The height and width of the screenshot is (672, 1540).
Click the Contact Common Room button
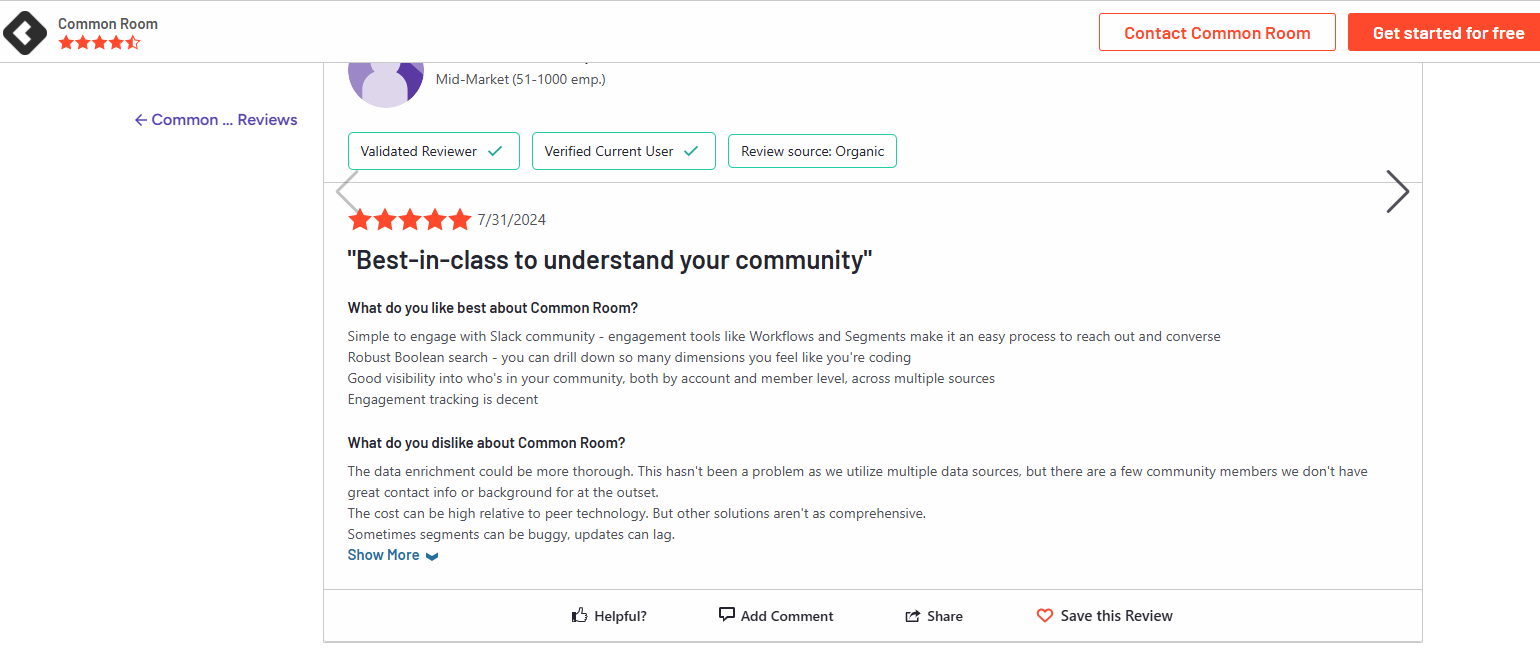click(1217, 33)
